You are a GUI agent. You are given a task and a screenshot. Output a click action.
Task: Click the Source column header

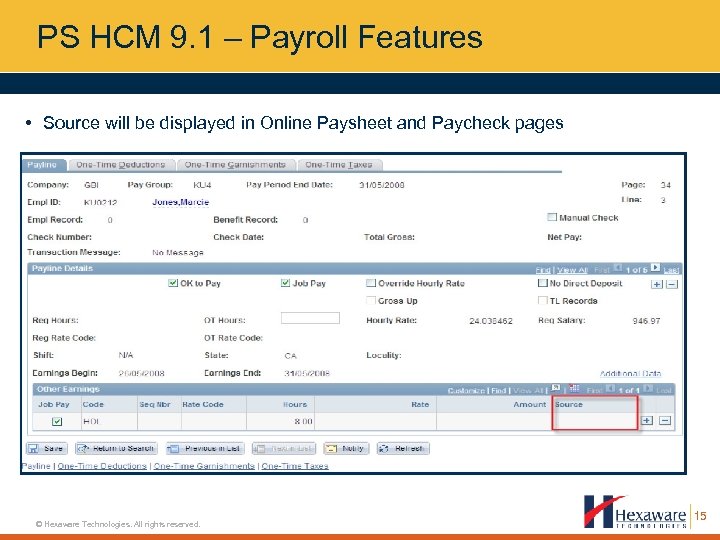(569, 405)
